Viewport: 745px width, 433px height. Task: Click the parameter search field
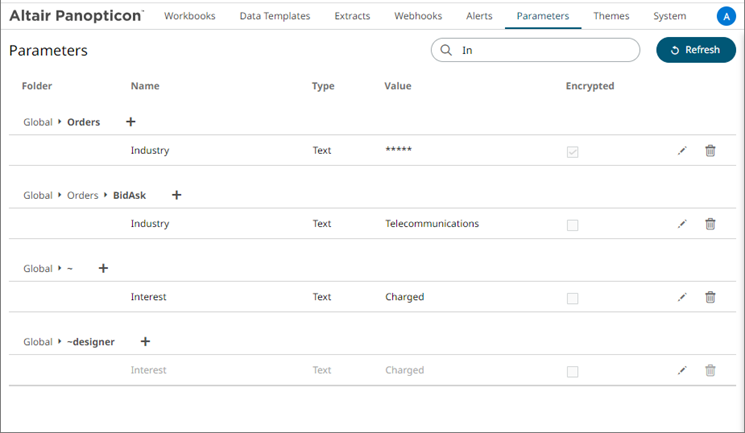545,50
